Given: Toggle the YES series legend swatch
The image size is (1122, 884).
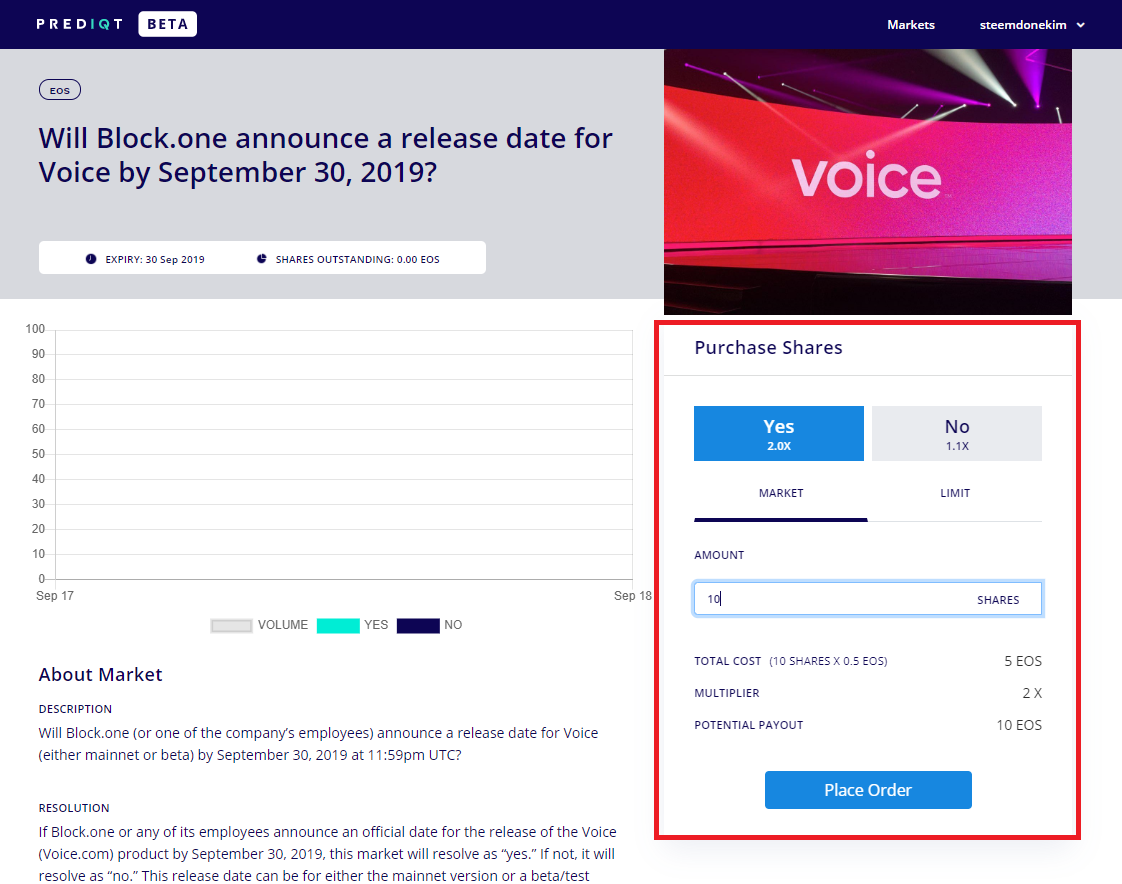Looking at the screenshot, I should (x=338, y=626).
